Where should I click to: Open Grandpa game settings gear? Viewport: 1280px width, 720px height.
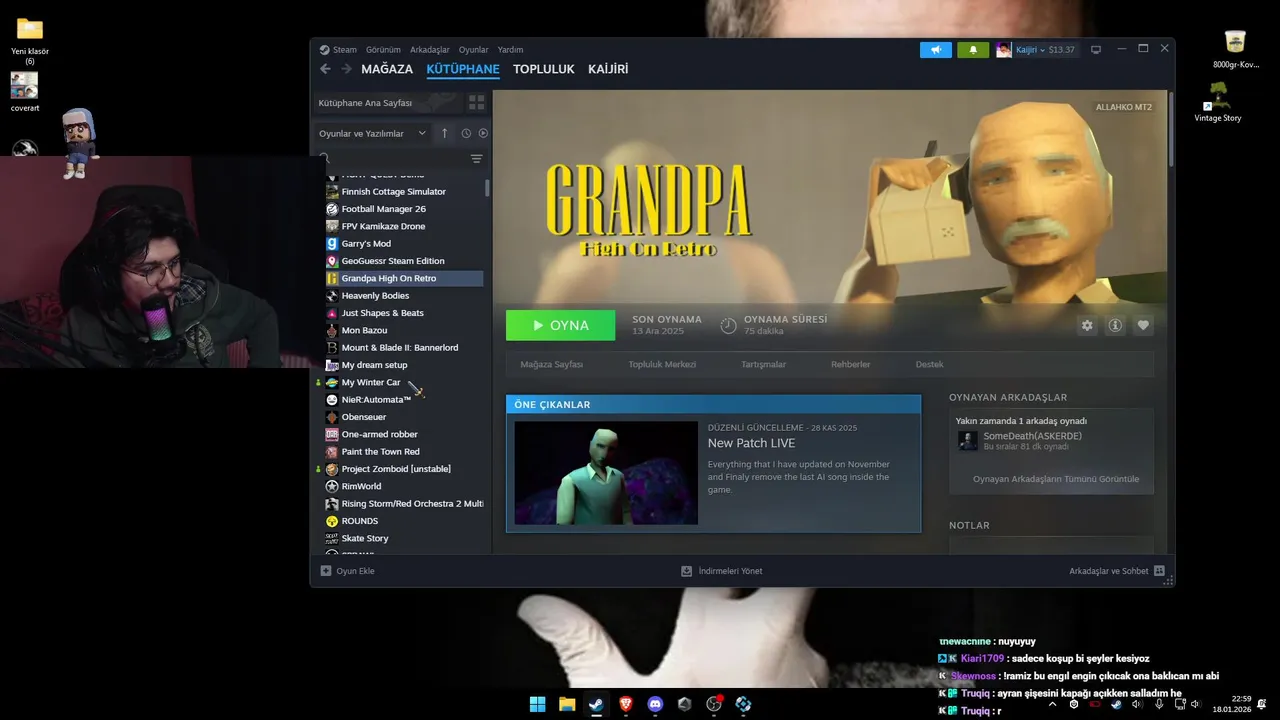point(1087,325)
